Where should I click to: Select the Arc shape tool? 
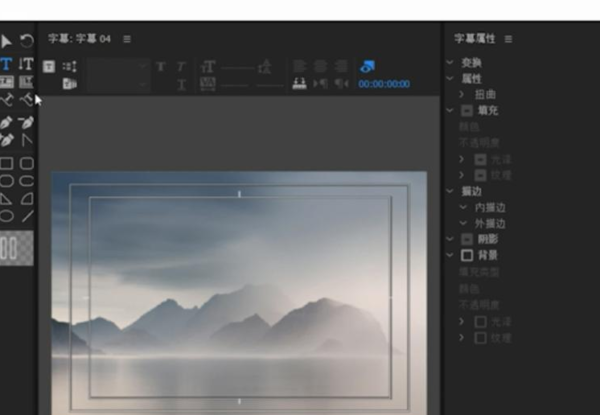(27, 199)
